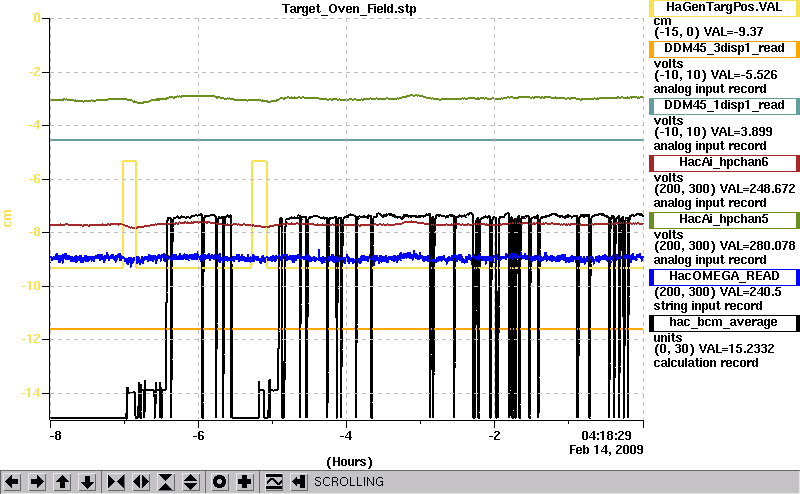This screenshot has height=494, width=800.
Task: Click the -6 tick label on the time axis
Action: [198, 436]
